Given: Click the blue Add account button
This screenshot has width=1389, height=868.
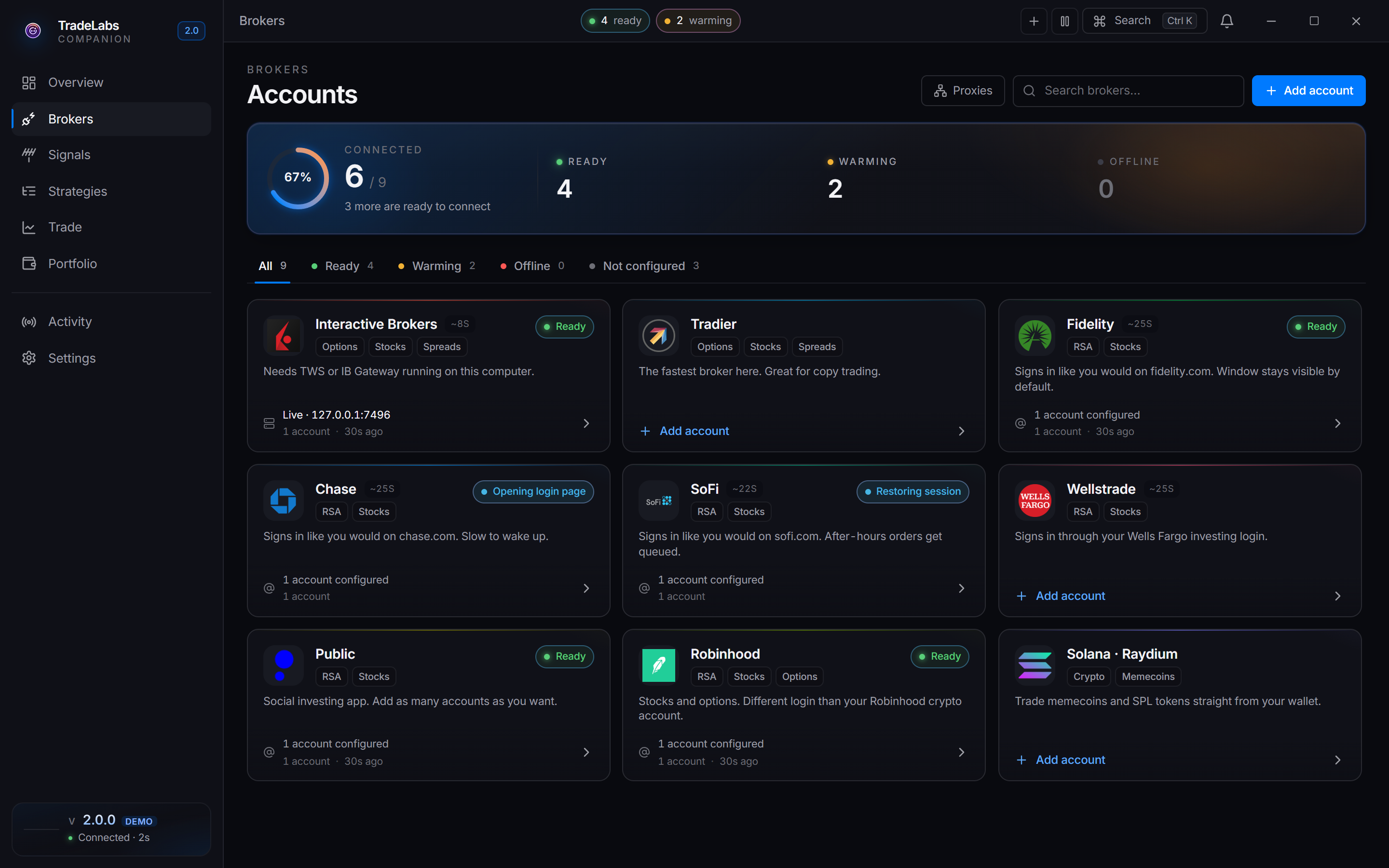Looking at the screenshot, I should coord(1308,91).
